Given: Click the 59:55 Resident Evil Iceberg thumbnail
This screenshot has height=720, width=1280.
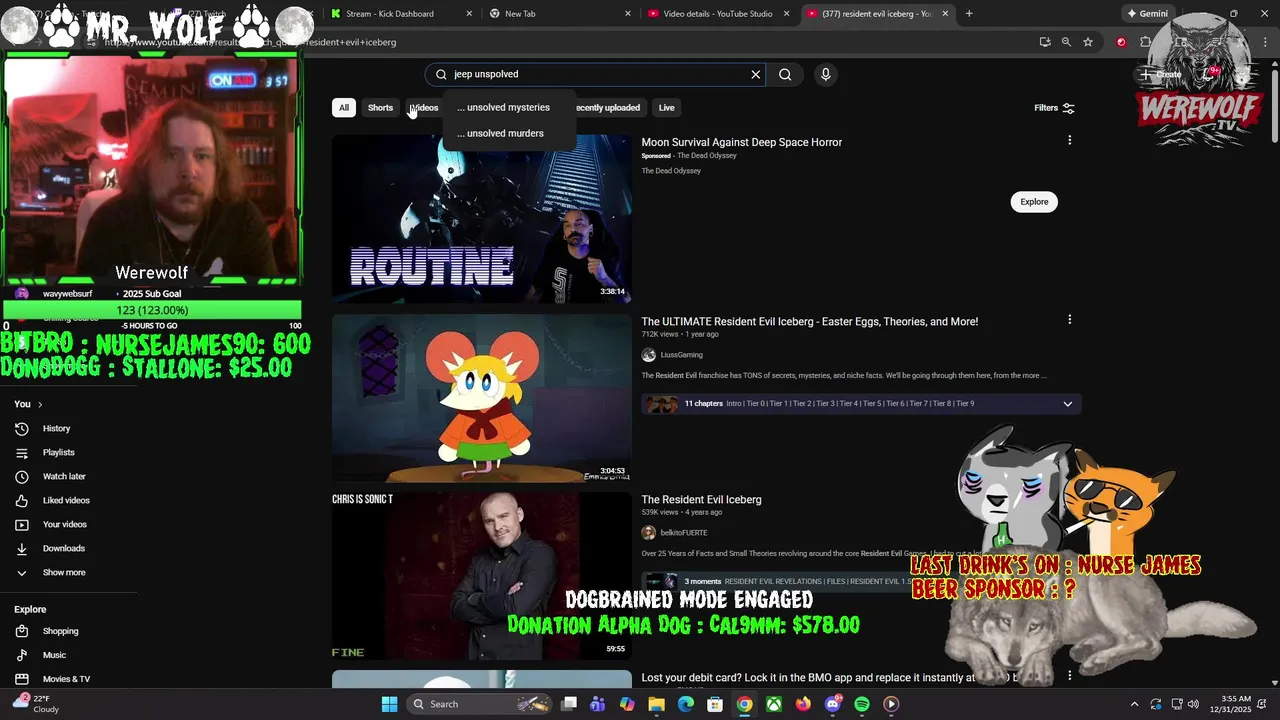Looking at the screenshot, I should (481, 576).
